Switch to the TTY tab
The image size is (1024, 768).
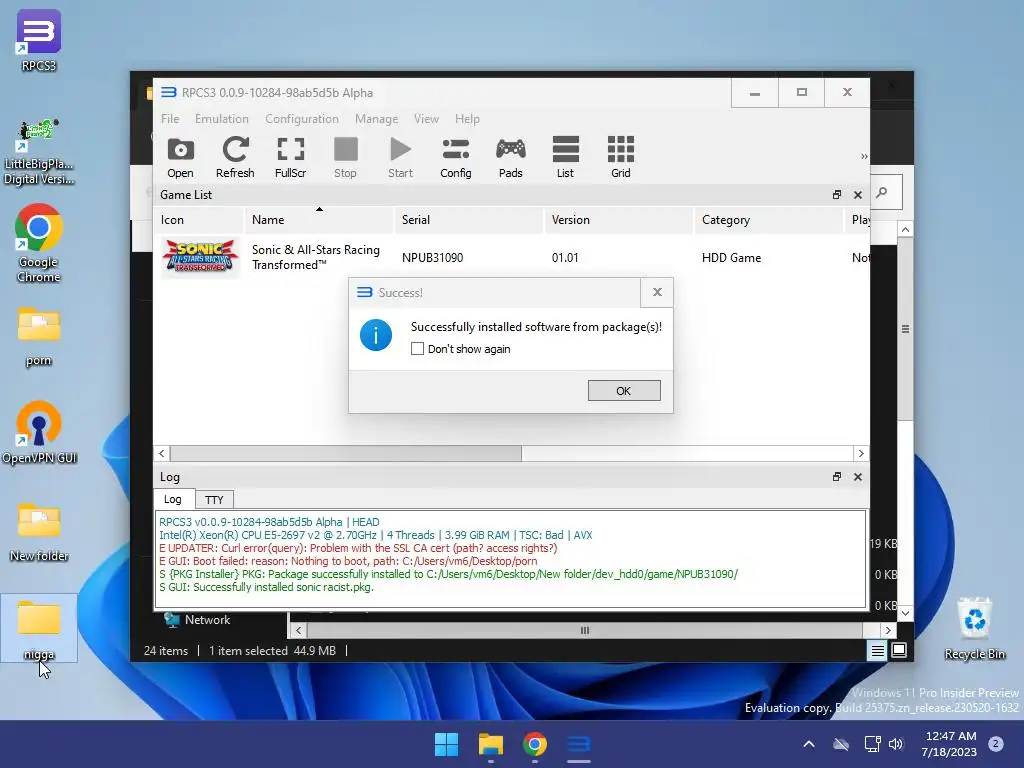(x=214, y=500)
